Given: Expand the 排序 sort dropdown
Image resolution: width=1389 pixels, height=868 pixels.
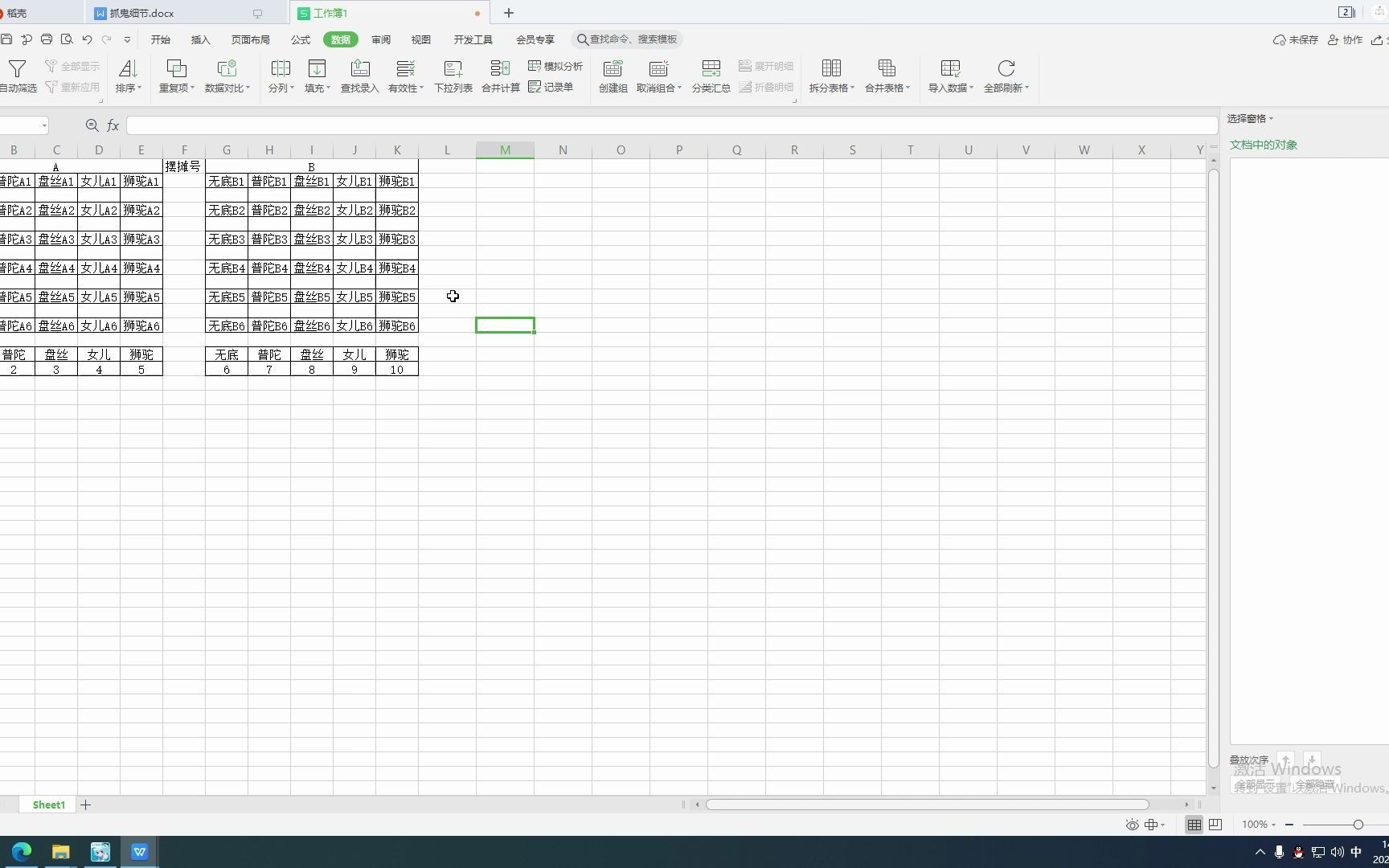Looking at the screenshot, I should tap(128, 88).
